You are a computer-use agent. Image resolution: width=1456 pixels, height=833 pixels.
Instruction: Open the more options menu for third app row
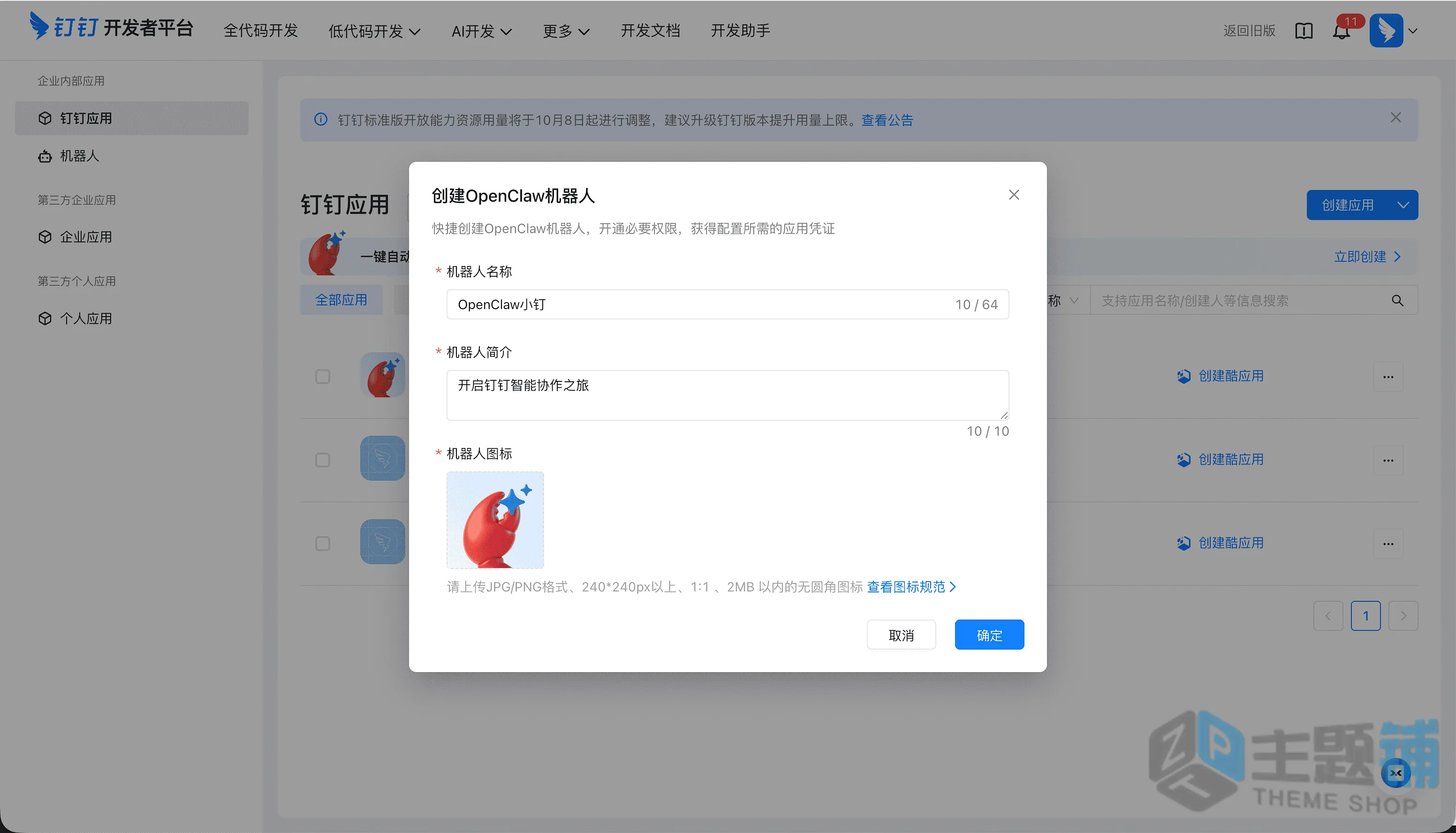(1388, 544)
